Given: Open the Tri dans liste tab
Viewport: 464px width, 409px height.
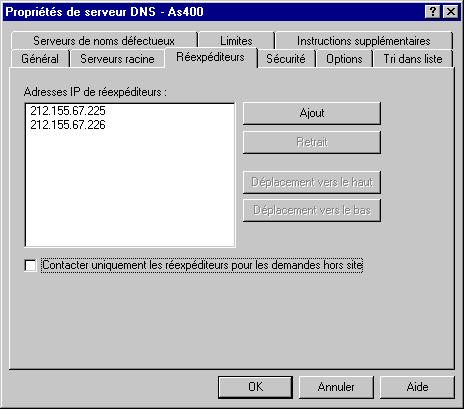Looking at the screenshot, I should [x=413, y=59].
